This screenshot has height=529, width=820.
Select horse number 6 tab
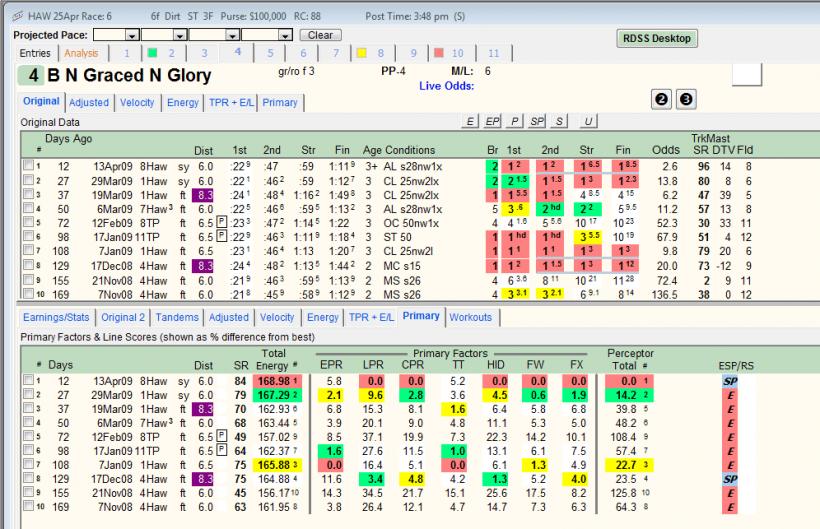click(x=303, y=53)
